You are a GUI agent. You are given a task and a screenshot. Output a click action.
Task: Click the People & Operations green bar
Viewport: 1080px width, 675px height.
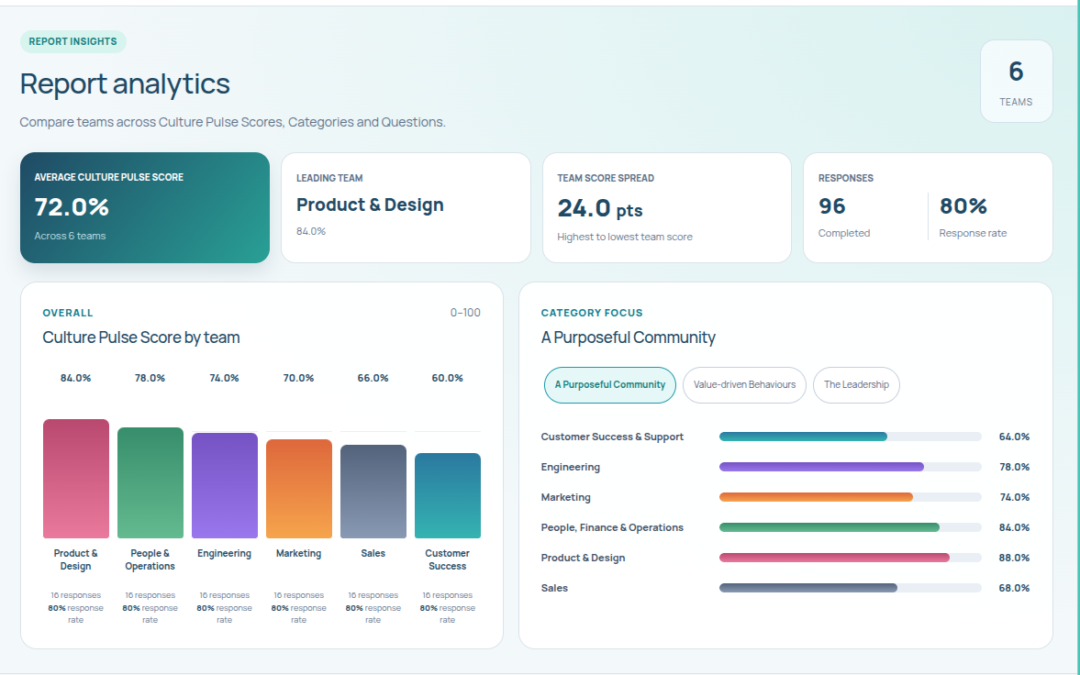[150, 483]
